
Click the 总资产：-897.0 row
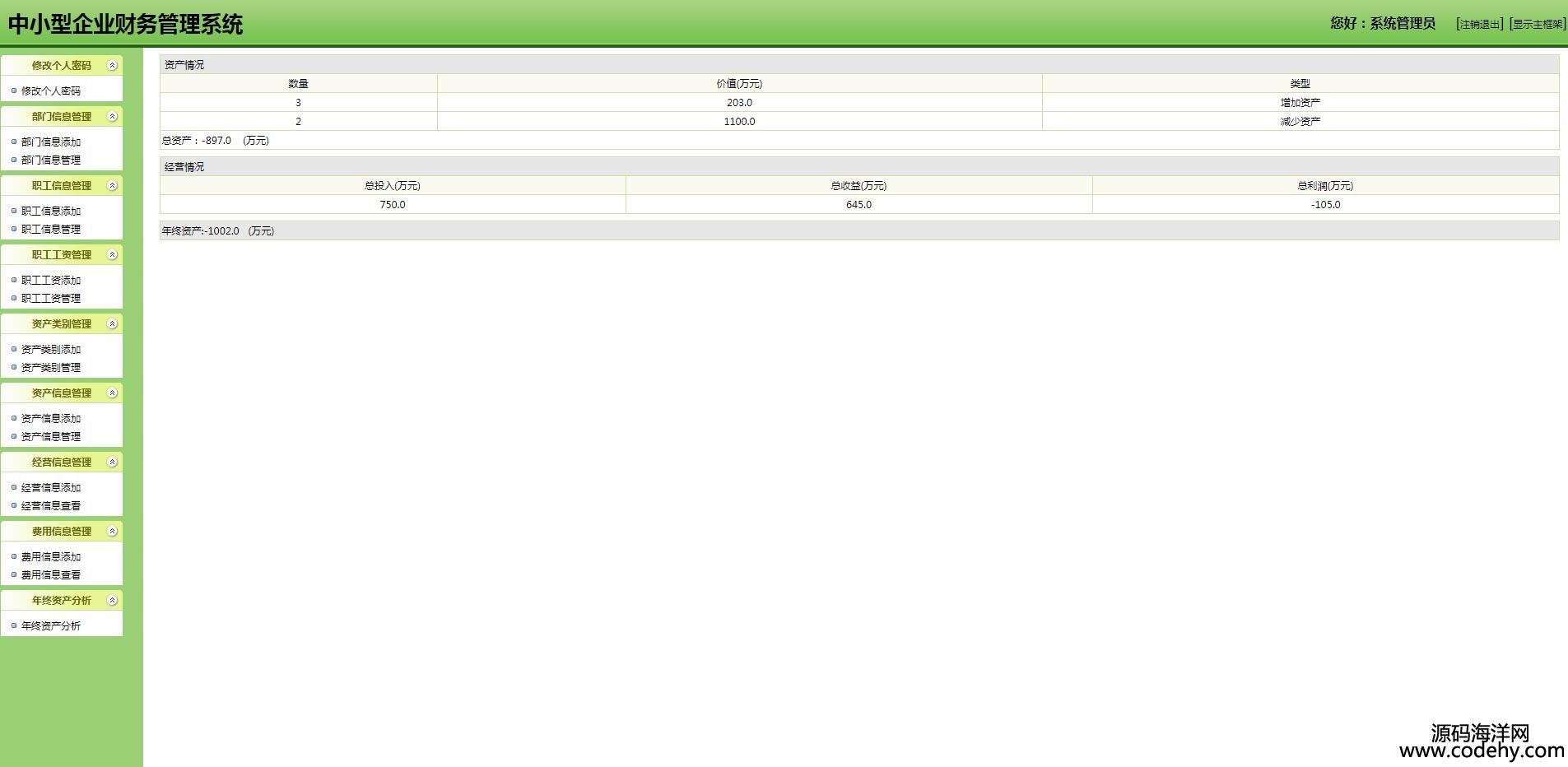[x=859, y=141]
